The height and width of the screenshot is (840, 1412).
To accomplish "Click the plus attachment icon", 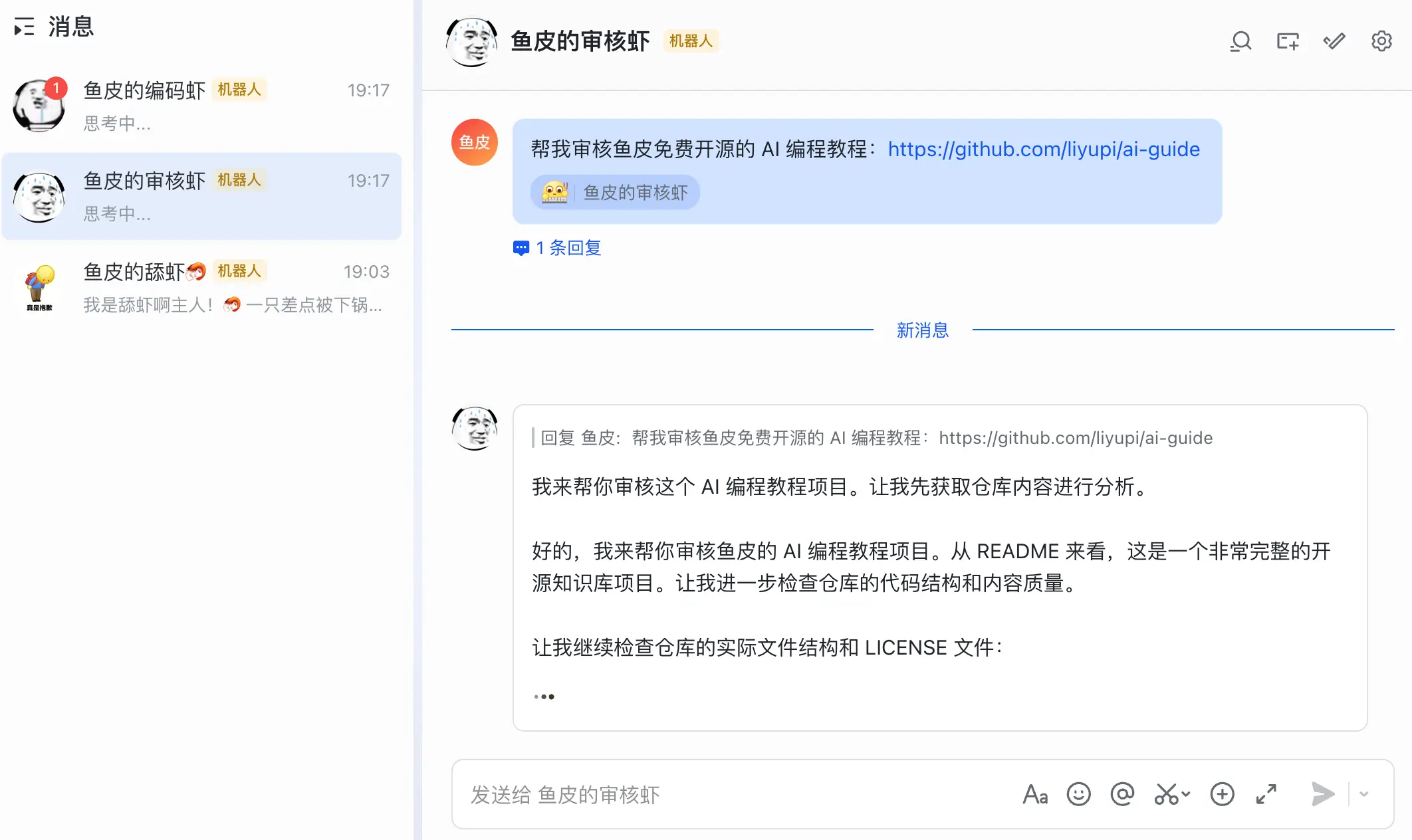I will [1222, 794].
